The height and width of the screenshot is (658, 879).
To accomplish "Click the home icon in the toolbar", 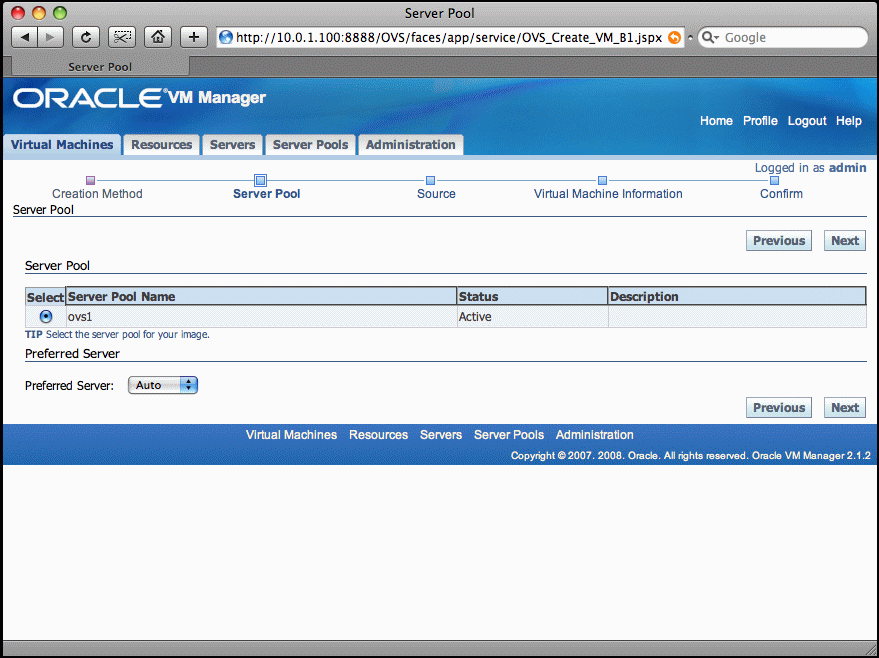I will coord(158,37).
